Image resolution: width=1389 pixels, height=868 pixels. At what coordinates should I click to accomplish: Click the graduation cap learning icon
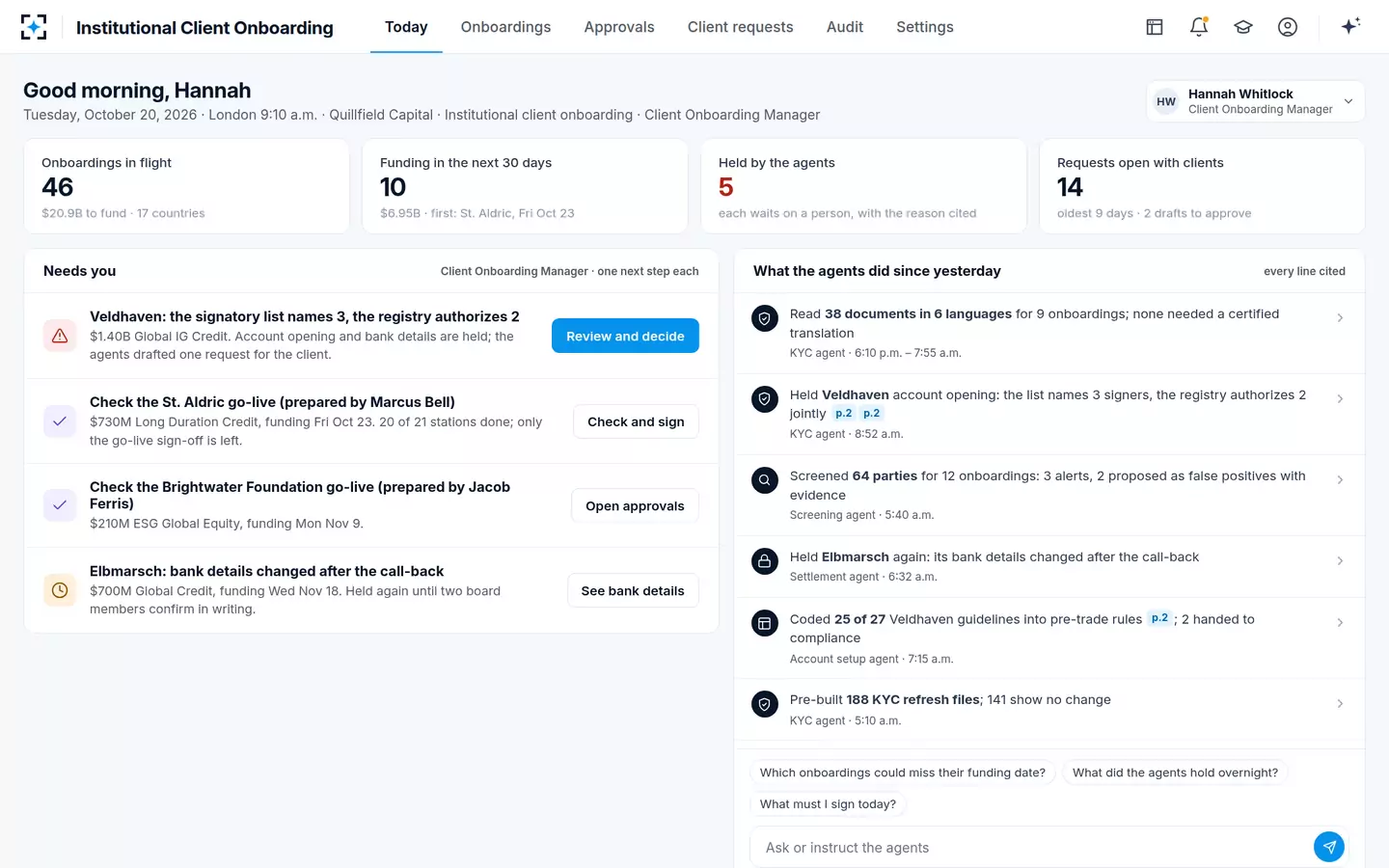coord(1243,27)
